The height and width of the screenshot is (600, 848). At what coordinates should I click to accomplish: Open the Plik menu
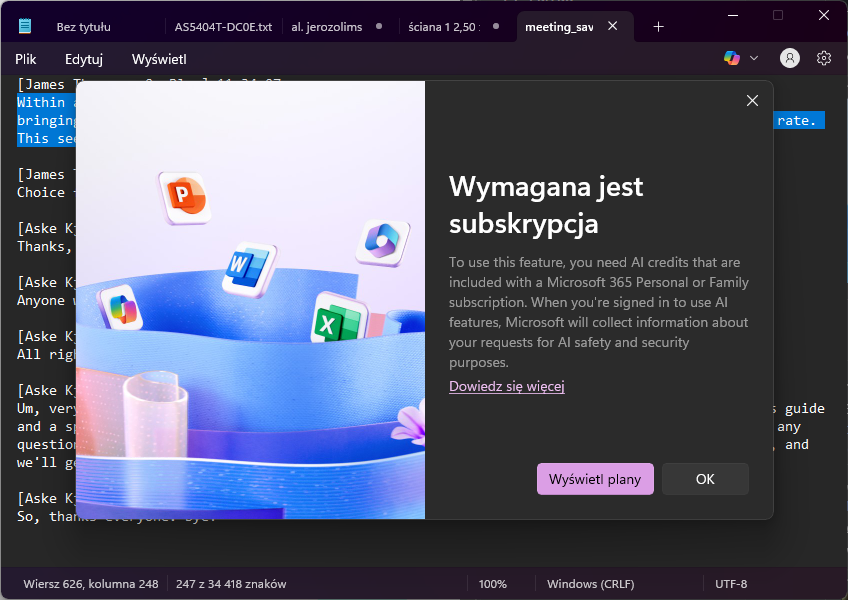pos(27,59)
